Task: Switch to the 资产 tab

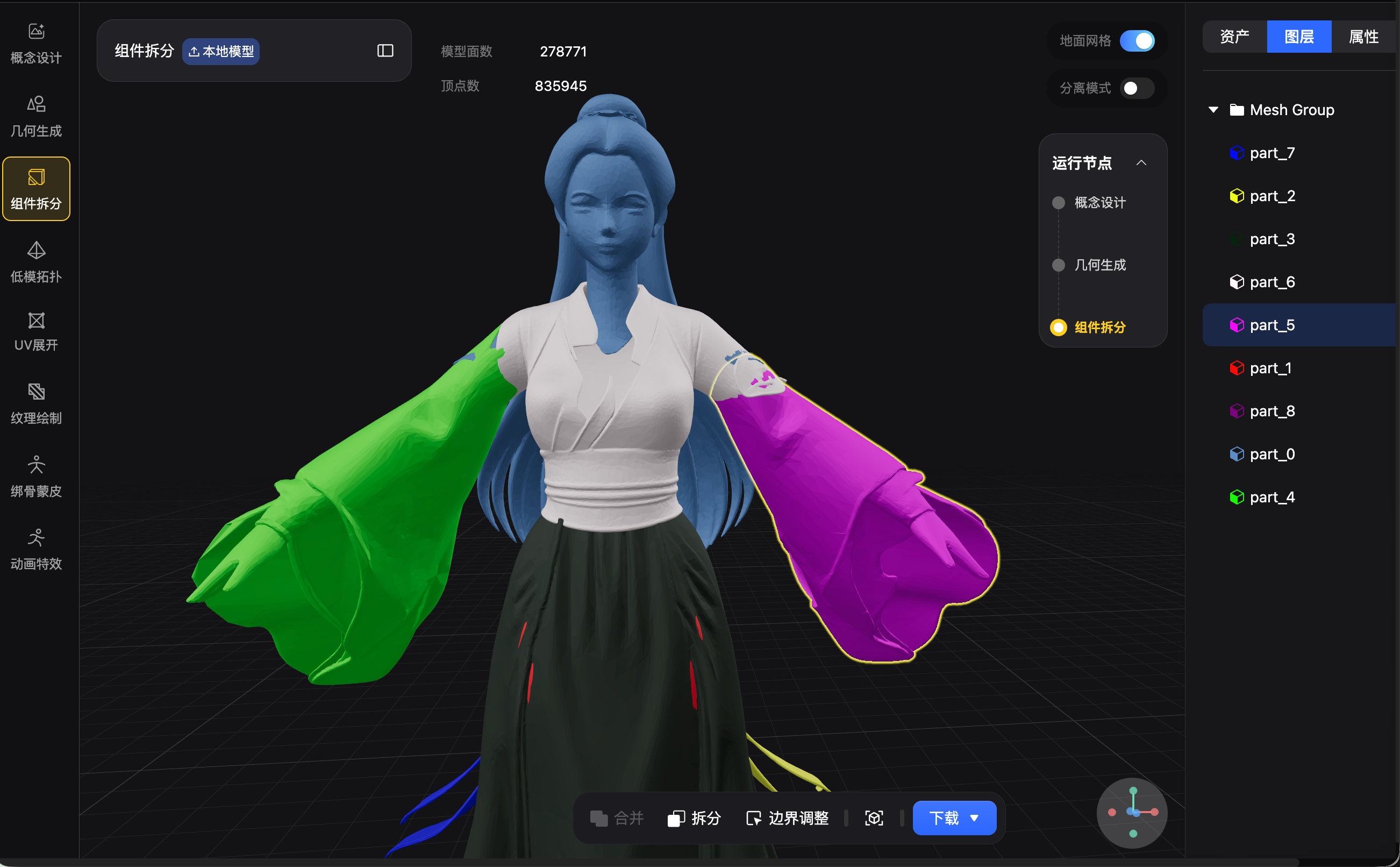Action: (x=1234, y=37)
